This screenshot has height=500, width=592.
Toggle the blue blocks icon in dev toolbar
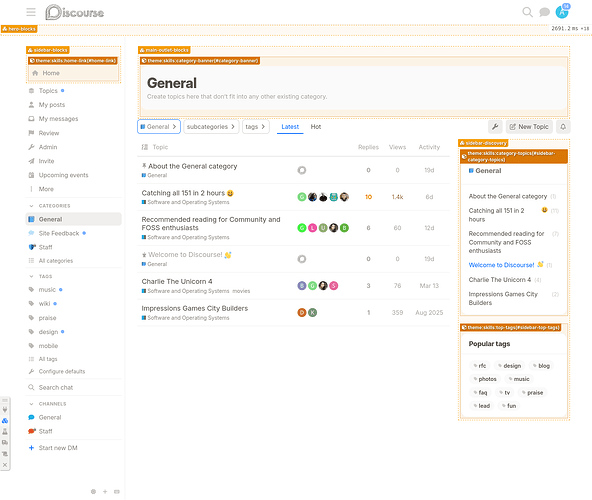tap(5, 420)
